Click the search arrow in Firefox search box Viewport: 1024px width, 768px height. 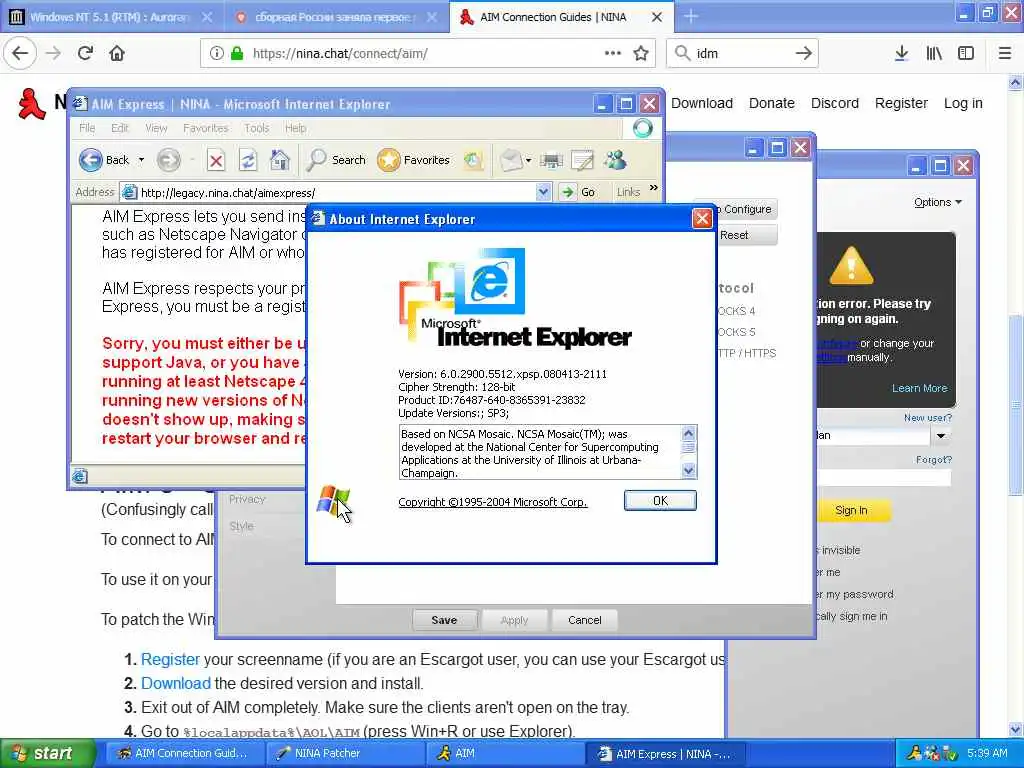point(803,54)
